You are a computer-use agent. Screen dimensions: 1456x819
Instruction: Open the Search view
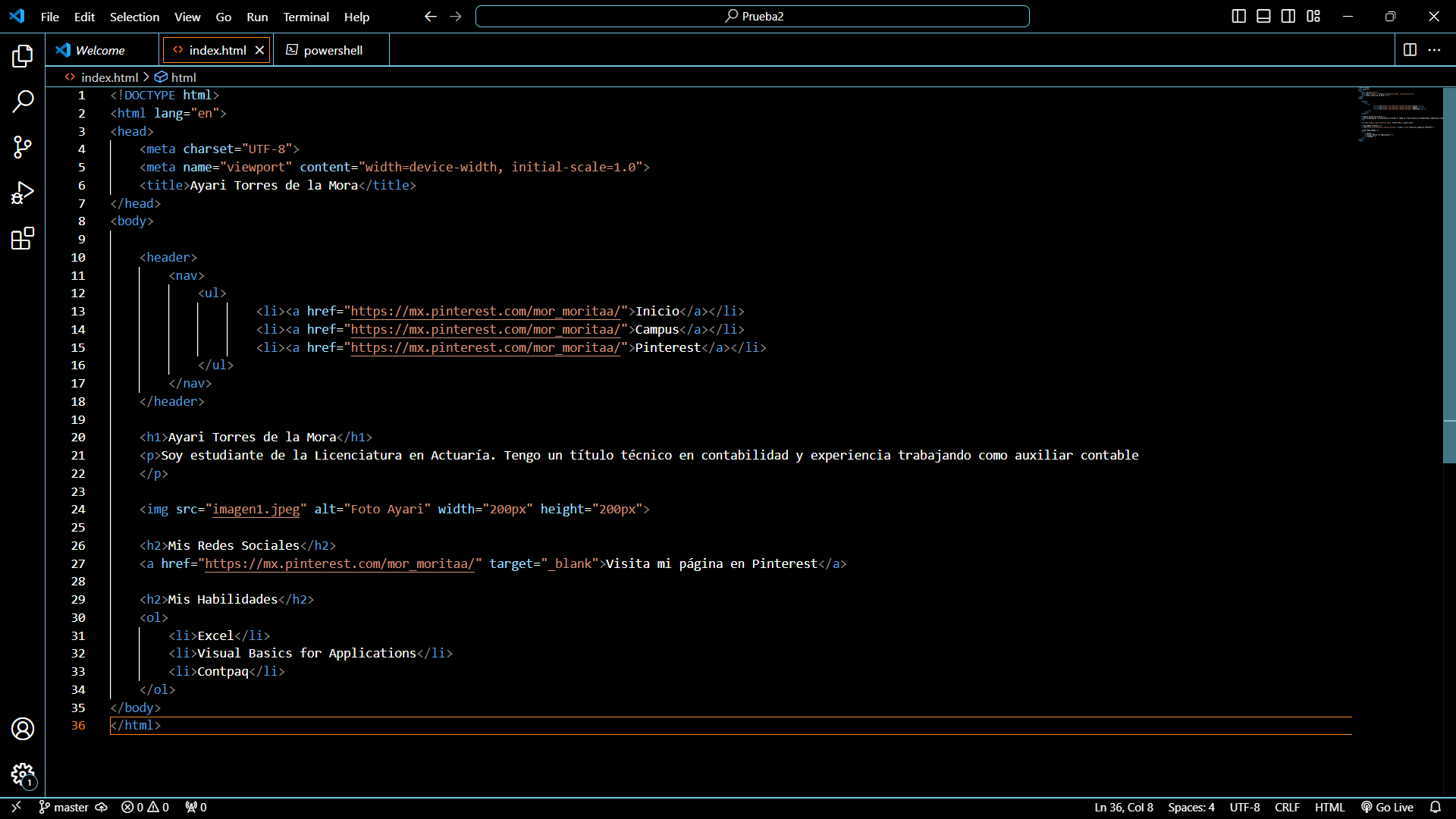[x=22, y=102]
